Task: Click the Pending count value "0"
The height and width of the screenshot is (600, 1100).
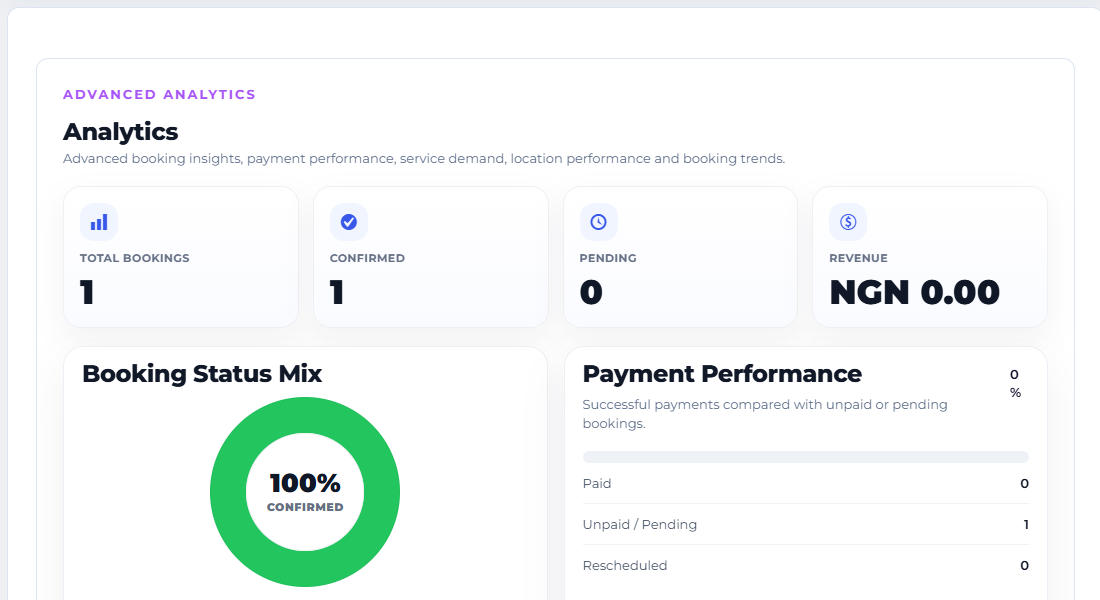Action: (x=591, y=292)
